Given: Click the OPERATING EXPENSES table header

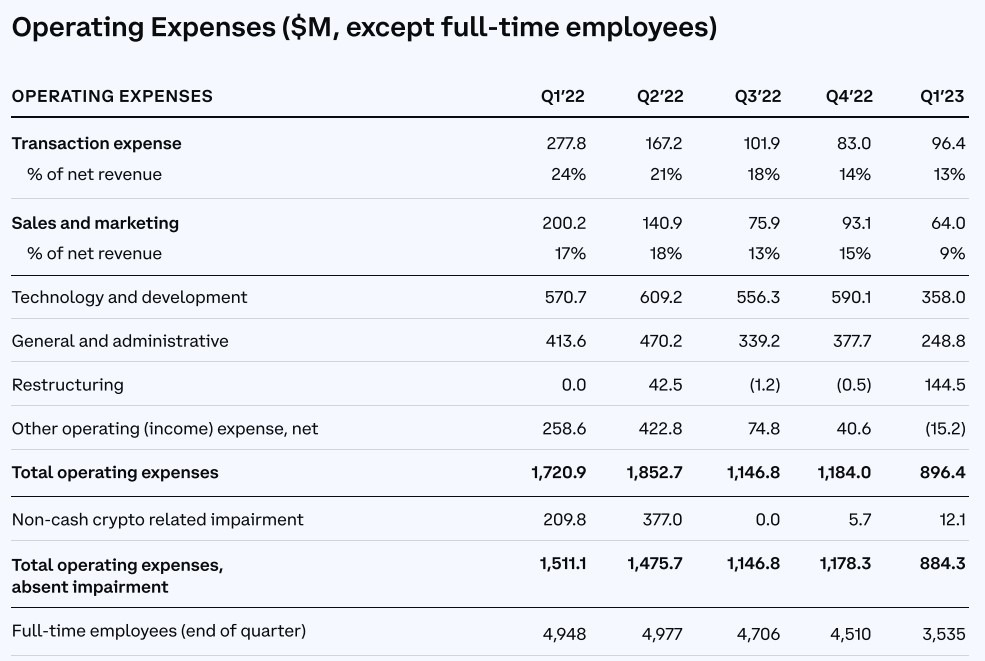Looking at the screenshot, I should pos(112,96).
